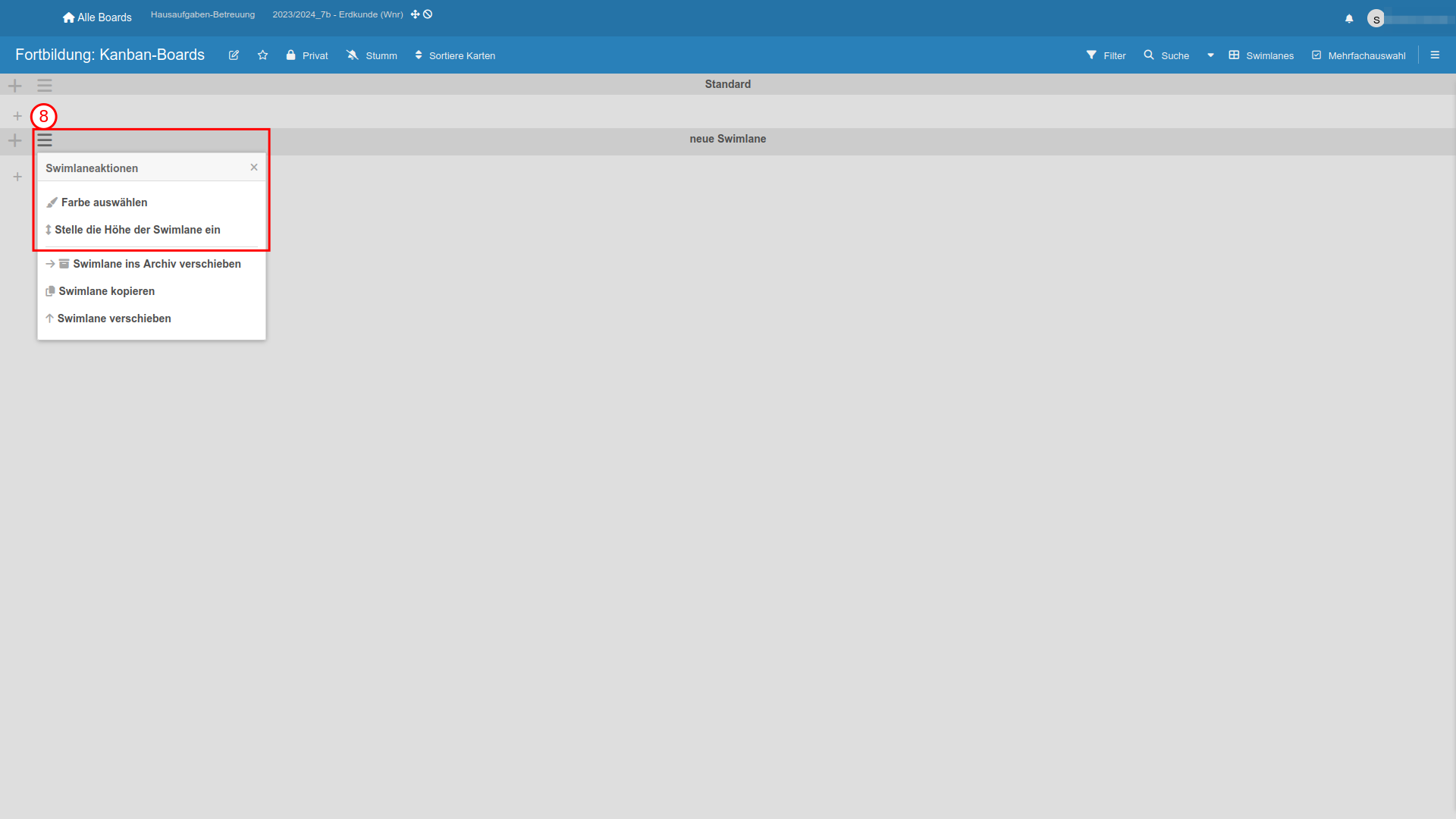The height and width of the screenshot is (819, 1456).
Task: Close the Swimlaneaktionen popup
Action: click(x=254, y=168)
